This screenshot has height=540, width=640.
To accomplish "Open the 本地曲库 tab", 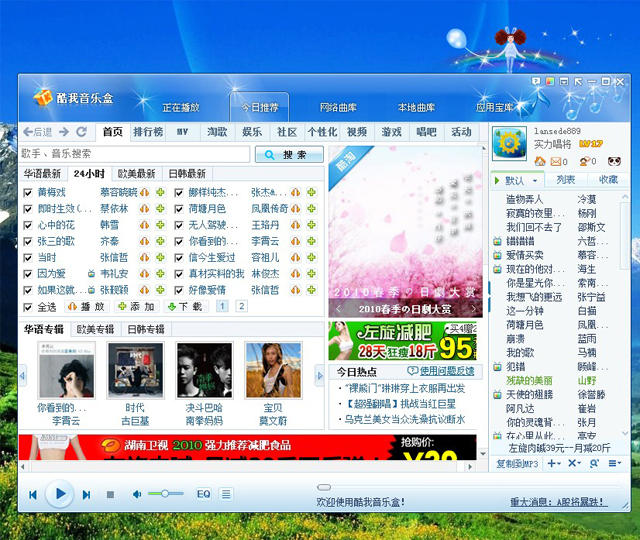I will point(416,108).
